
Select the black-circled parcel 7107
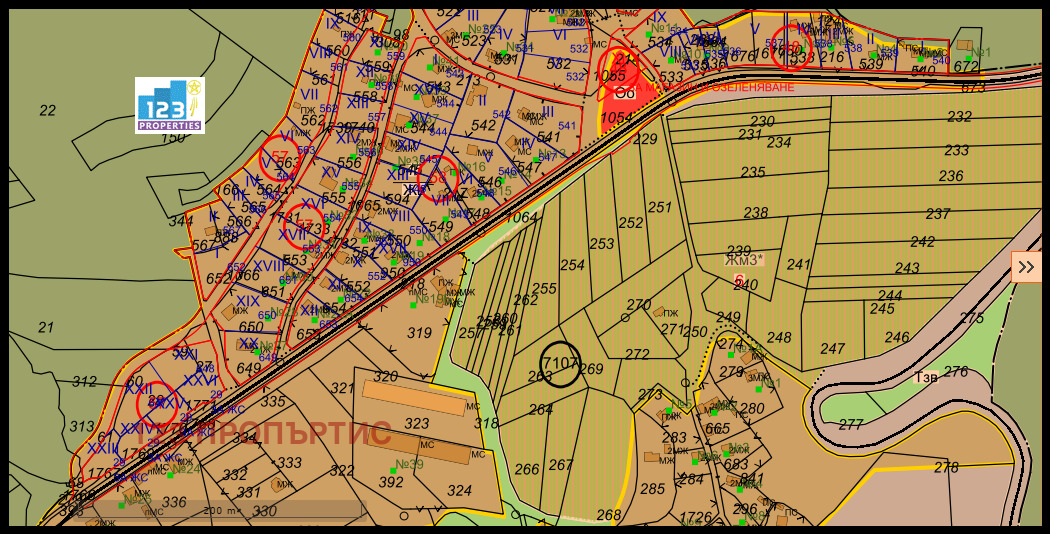[561, 364]
